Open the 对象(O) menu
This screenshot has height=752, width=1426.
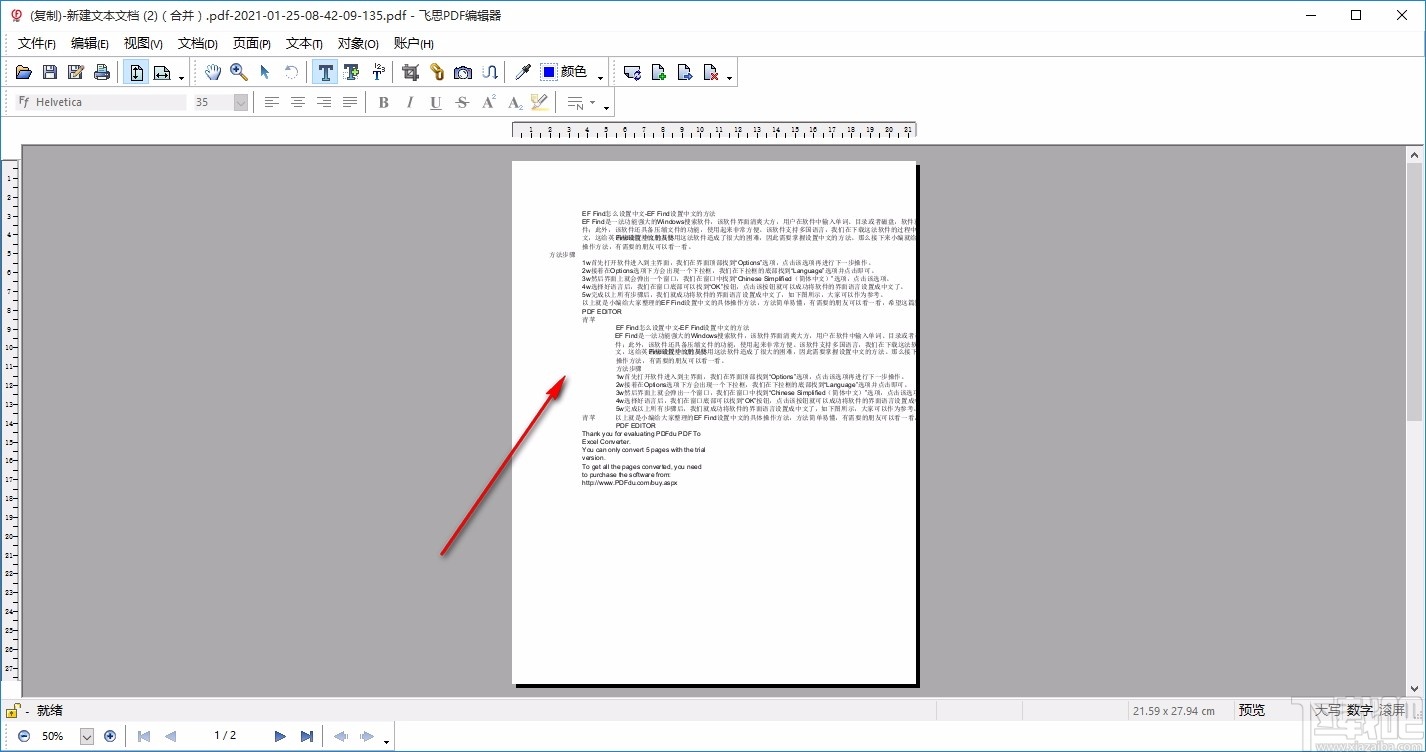tap(358, 43)
